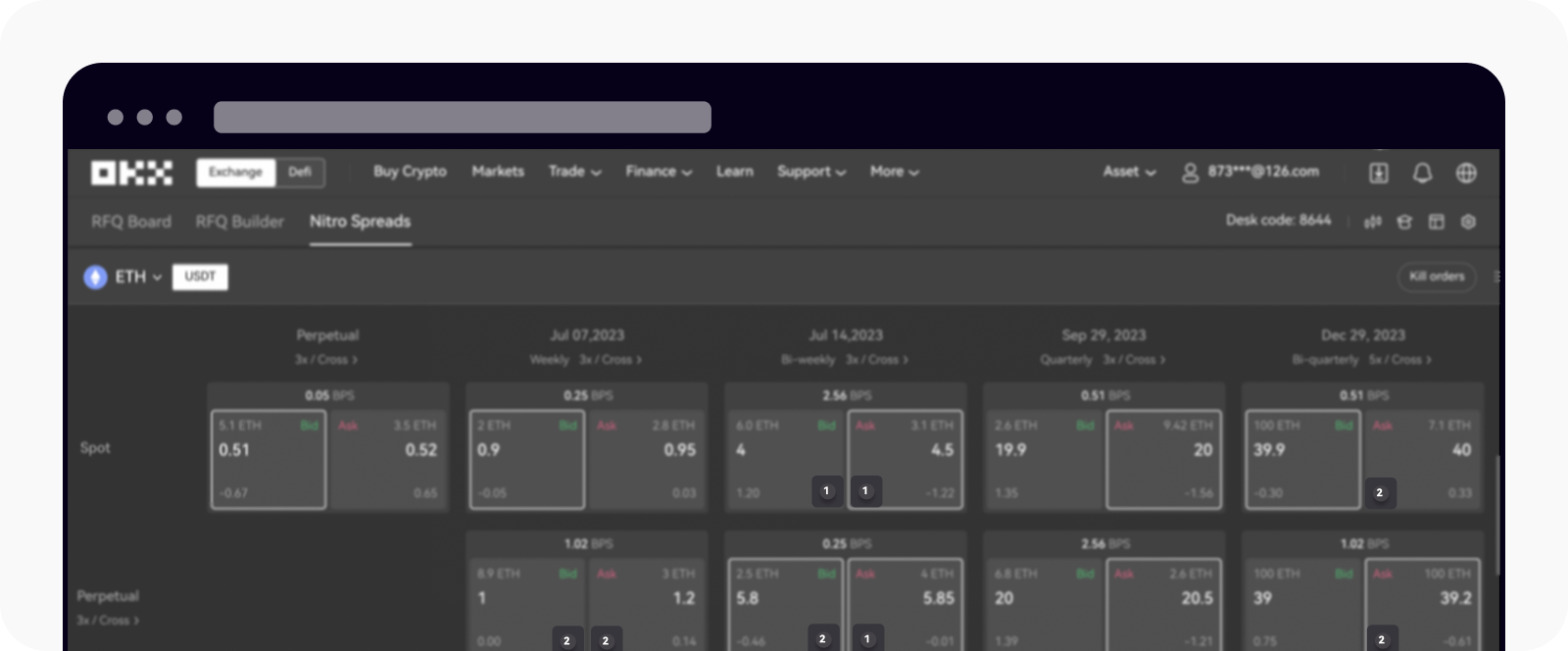Open the box icon beside Desk code
The height and width of the screenshot is (651, 1568).
(1404, 222)
